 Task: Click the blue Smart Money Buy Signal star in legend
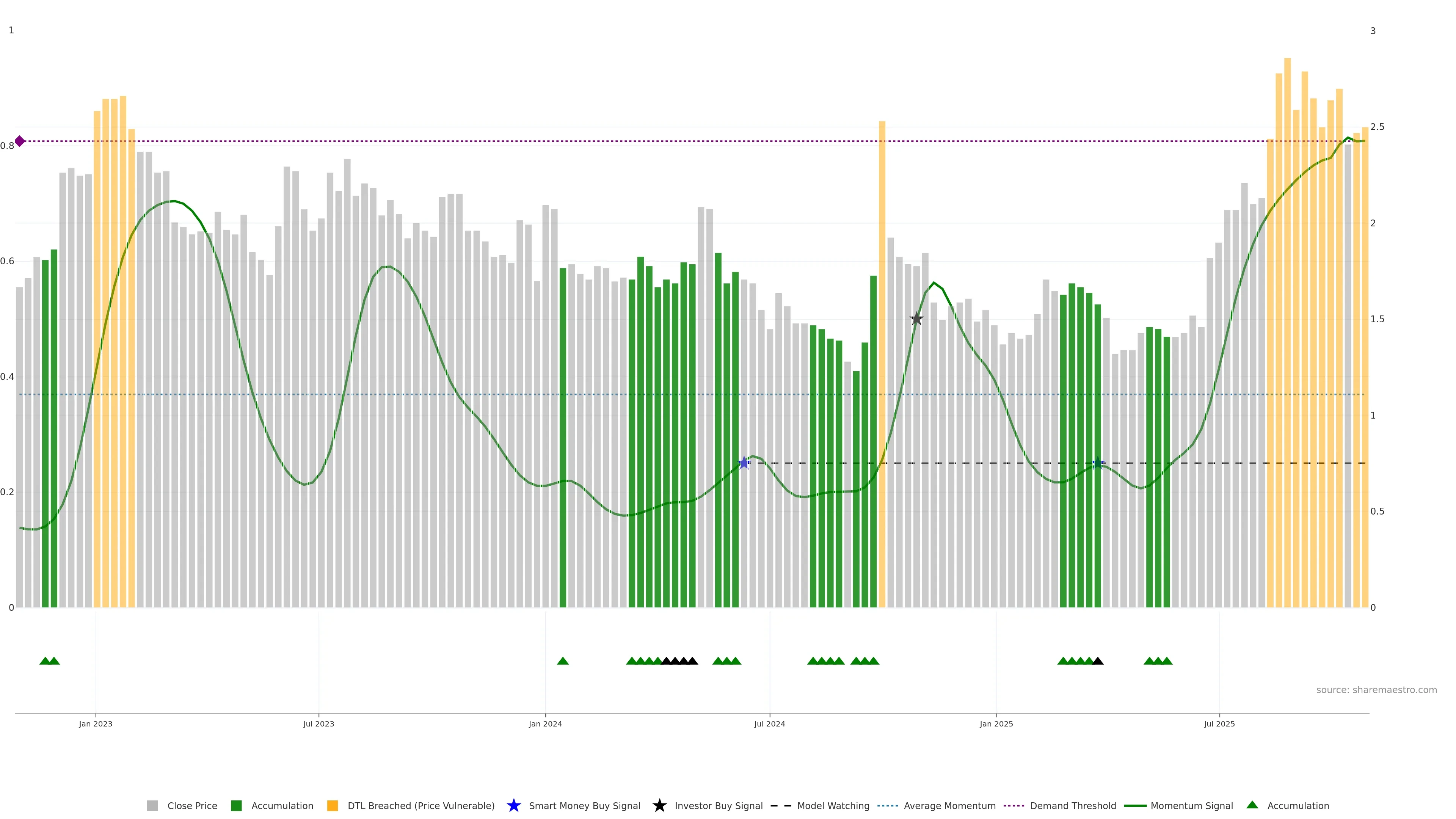coord(513,805)
